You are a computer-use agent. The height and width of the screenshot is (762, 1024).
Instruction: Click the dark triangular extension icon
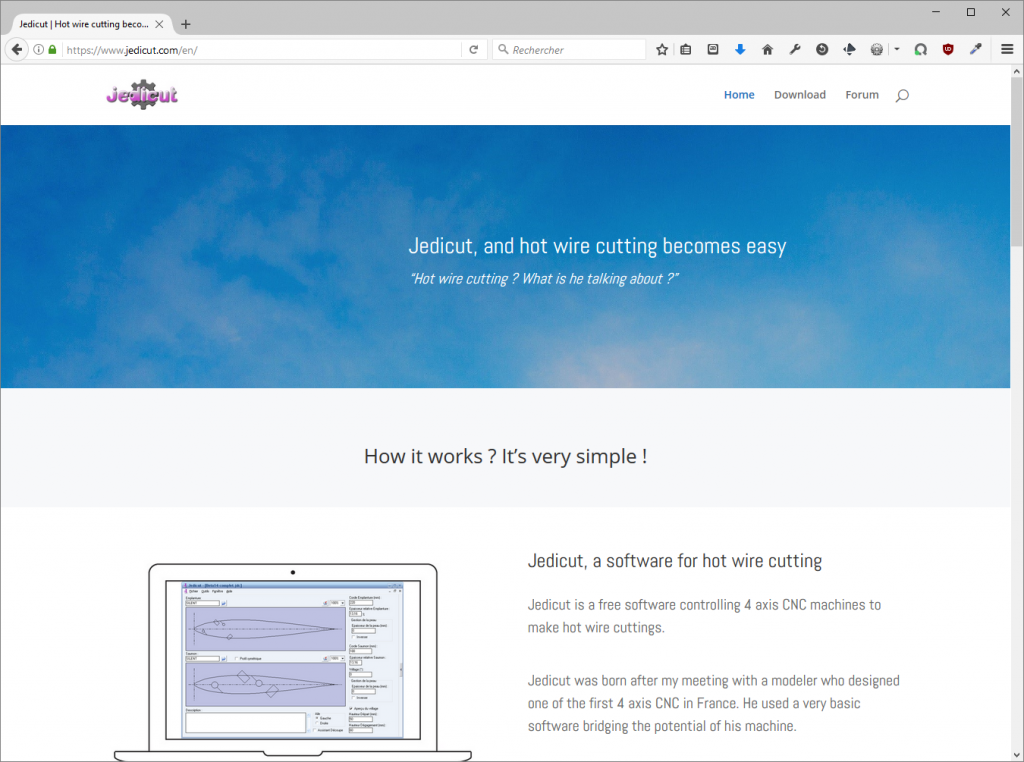(850, 50)
